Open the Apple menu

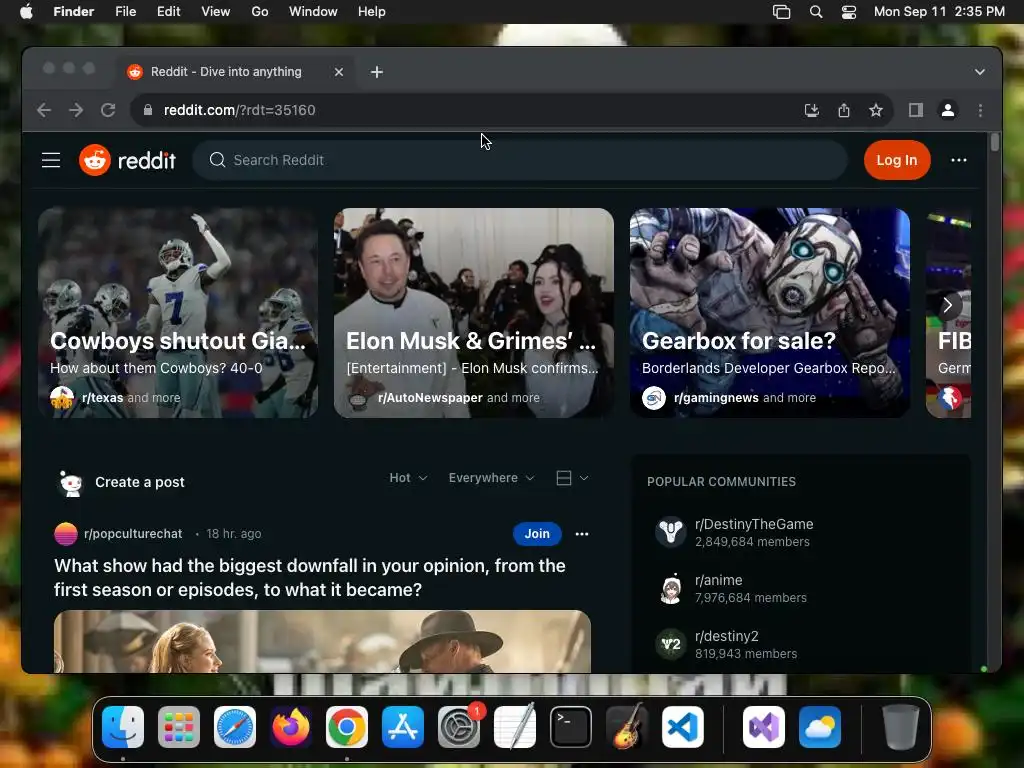(x=26, y=12)
